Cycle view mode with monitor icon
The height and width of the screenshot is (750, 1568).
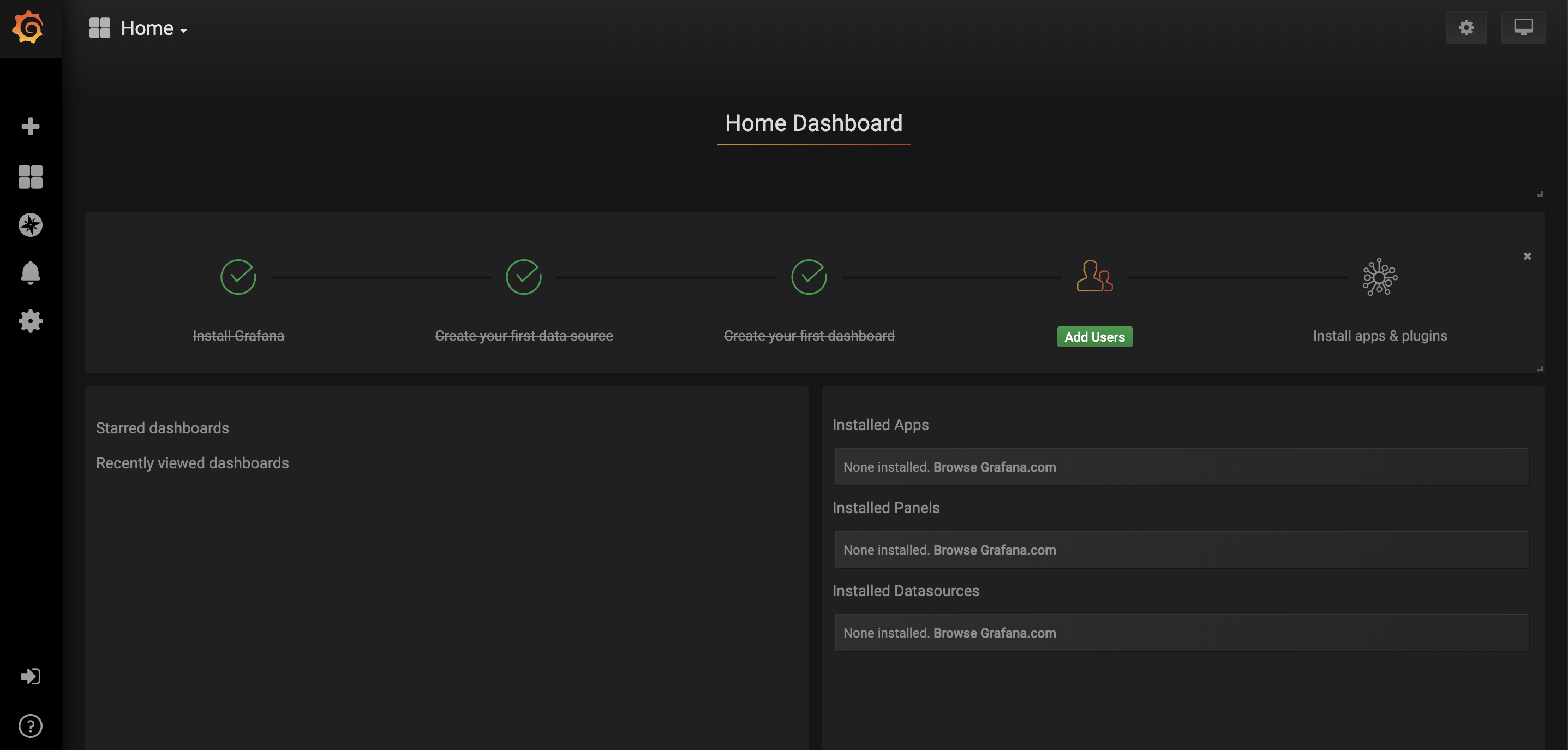click(1523, 27)
